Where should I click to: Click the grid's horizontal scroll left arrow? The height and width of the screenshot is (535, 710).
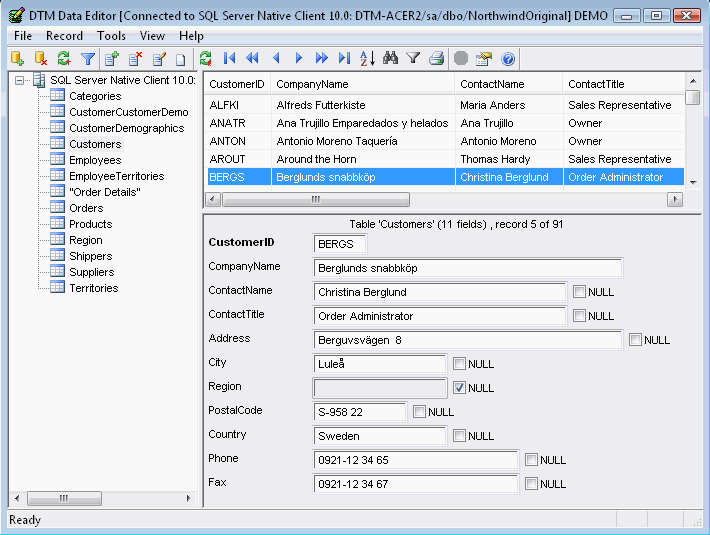click(213, 199)
